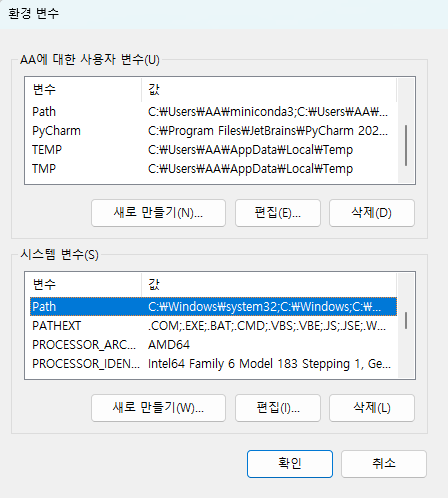
Task: Select the PyCharm user variable
Action: 213,131
